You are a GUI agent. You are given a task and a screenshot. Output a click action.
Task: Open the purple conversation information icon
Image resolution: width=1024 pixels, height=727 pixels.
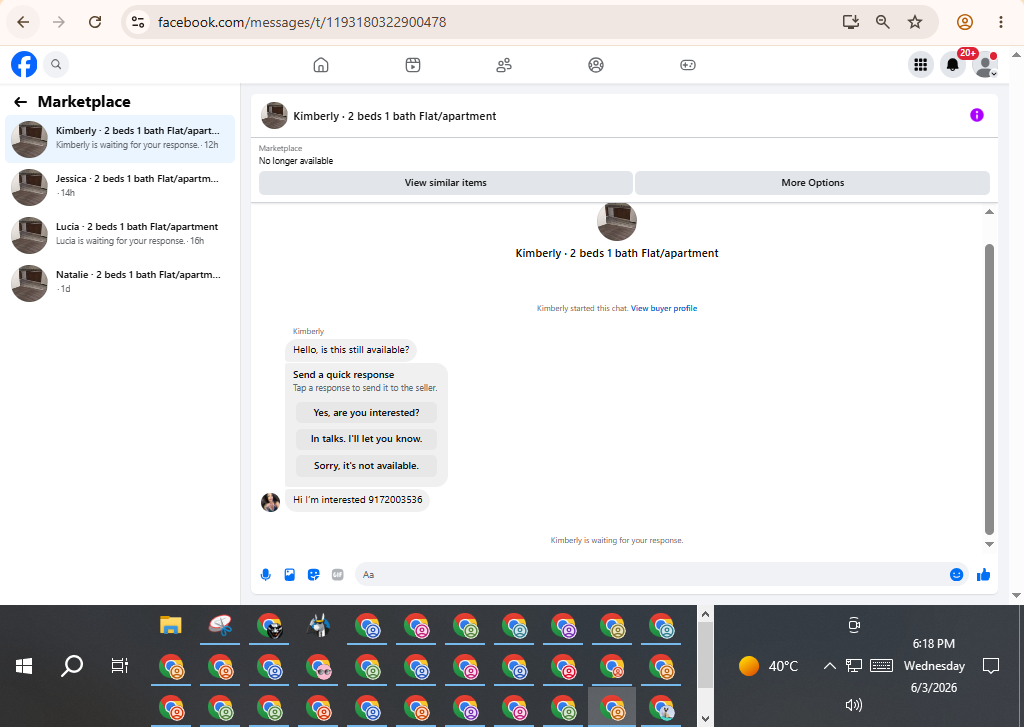point(976,115)
